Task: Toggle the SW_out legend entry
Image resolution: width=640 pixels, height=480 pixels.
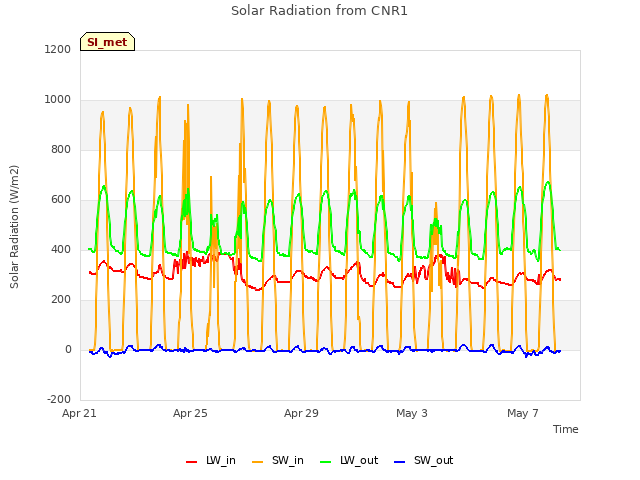Action: click(424, 460)
